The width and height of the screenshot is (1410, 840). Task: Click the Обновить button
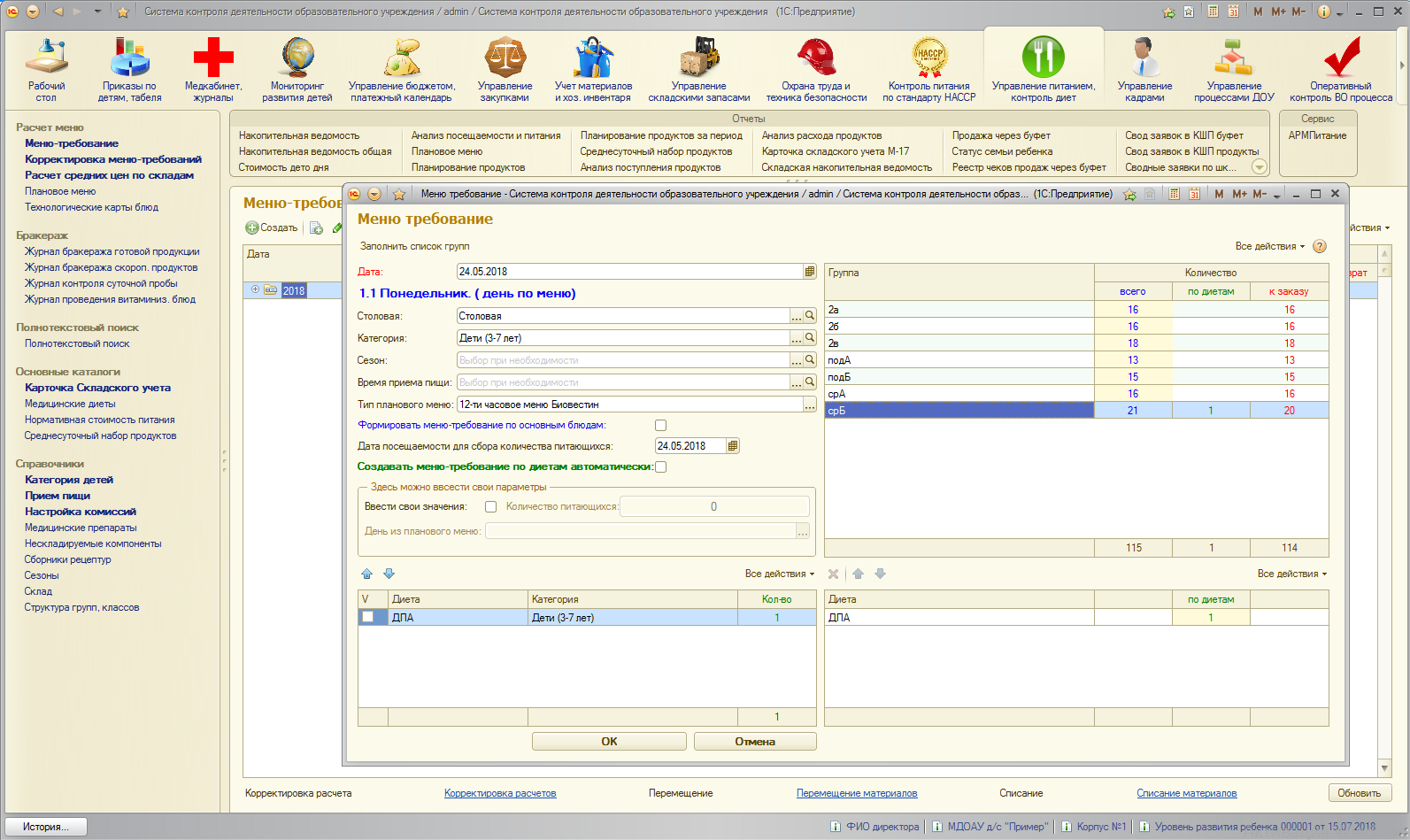click(1360, 793)
